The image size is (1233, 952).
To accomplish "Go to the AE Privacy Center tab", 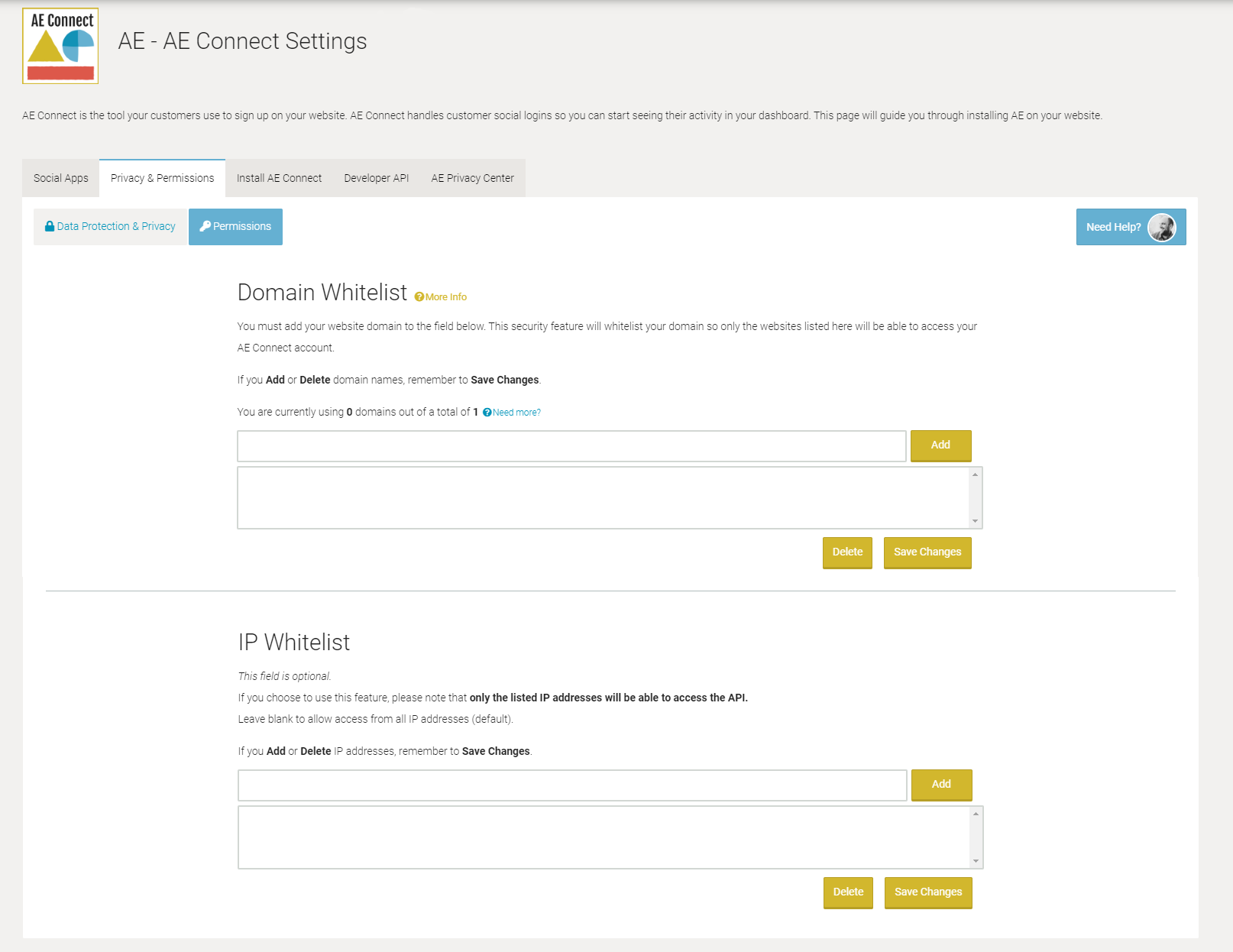I will (x=472, y=178).
